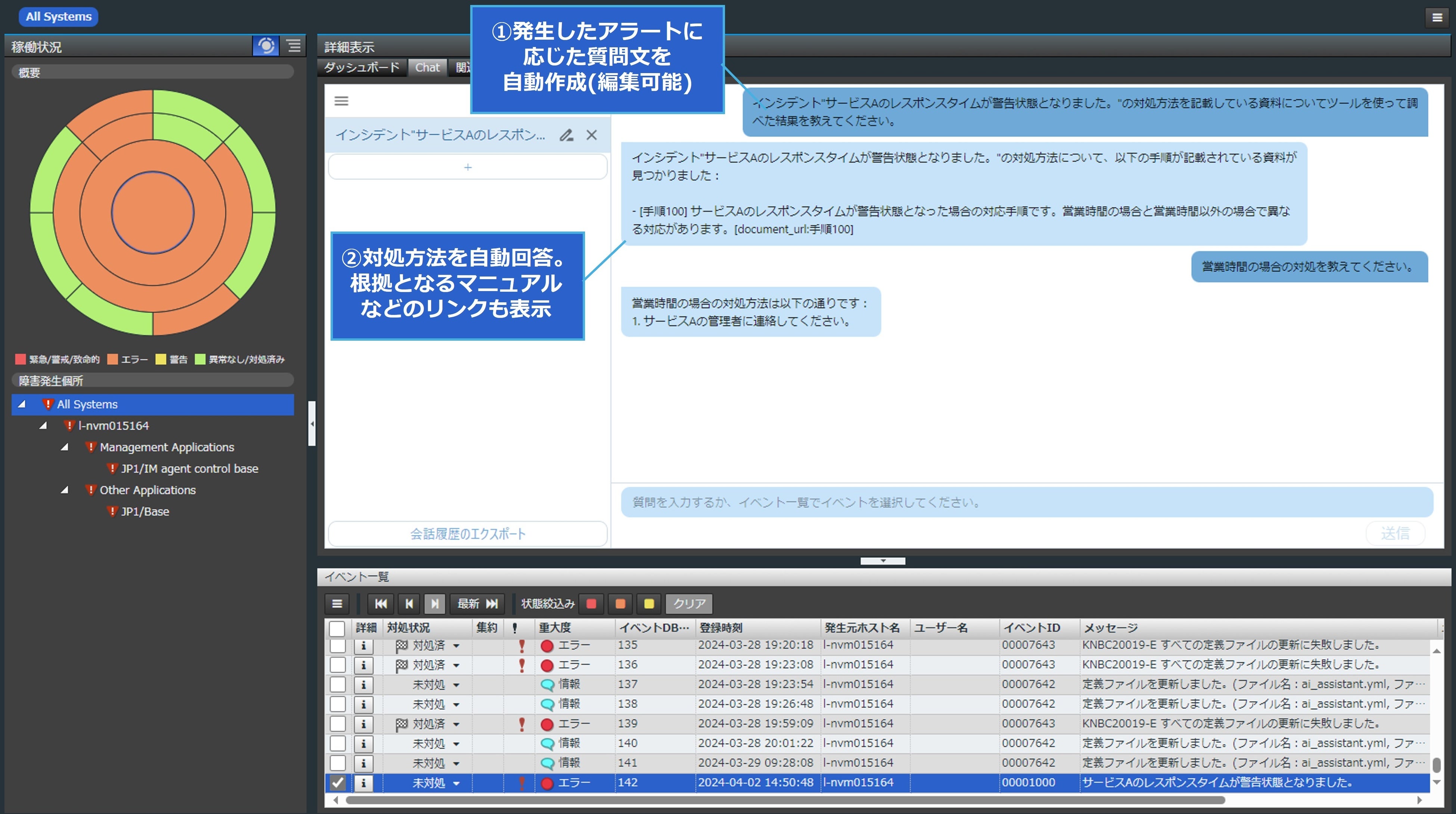1456x814 pixels.
Task: Open the event list hamburger menu
Action: point(337,603)
